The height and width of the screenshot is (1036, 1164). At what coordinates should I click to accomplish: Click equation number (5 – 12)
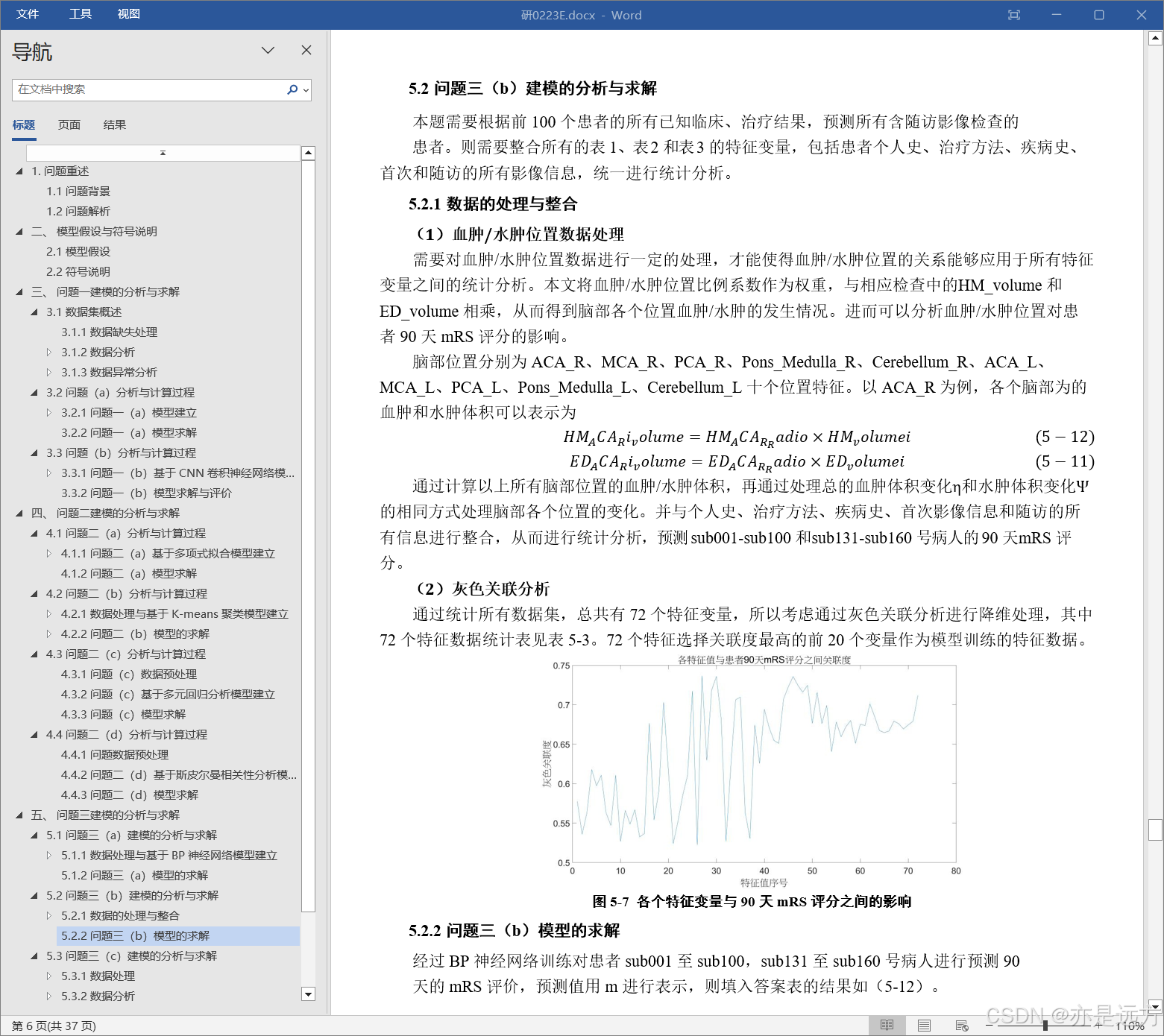(1065, 437)
